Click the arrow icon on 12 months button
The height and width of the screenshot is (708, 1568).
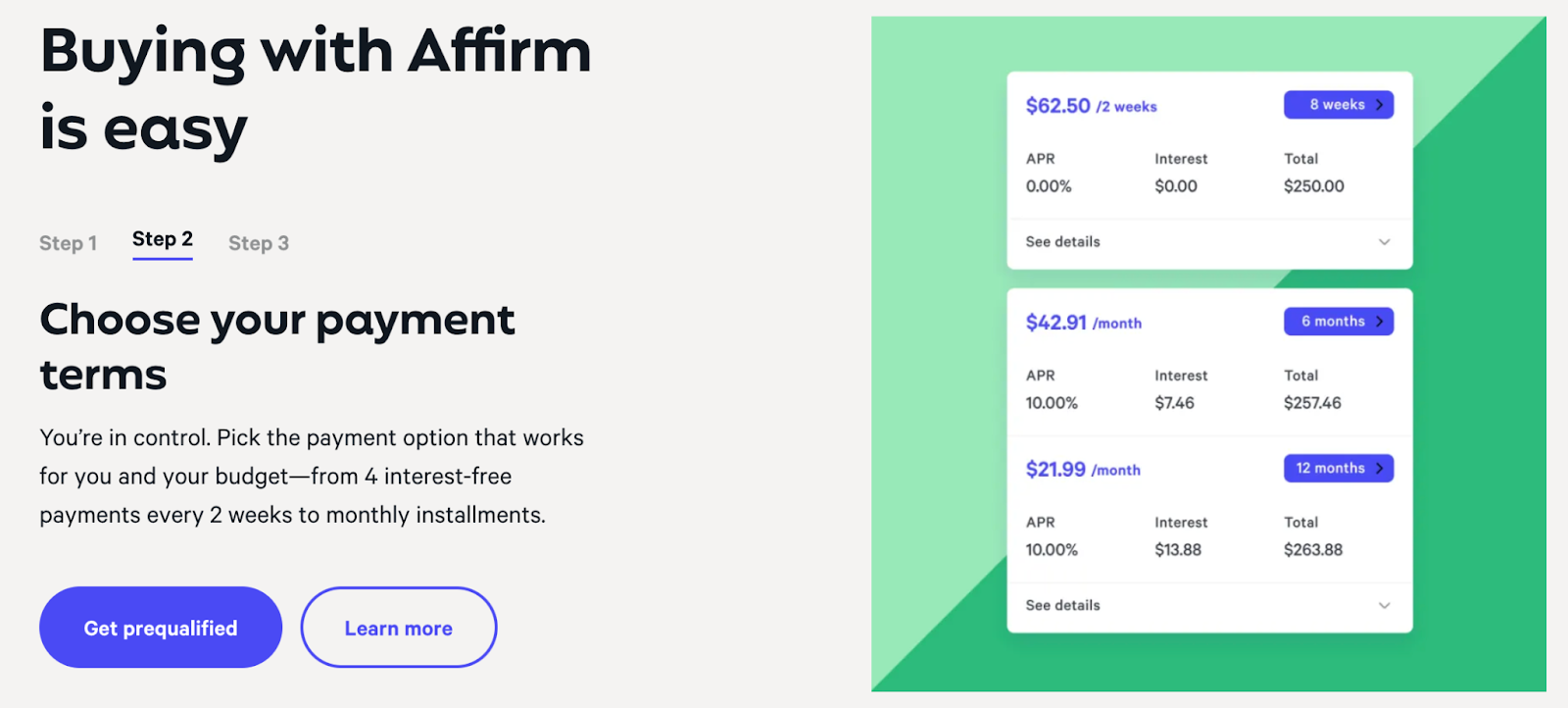pos(1379,469)
